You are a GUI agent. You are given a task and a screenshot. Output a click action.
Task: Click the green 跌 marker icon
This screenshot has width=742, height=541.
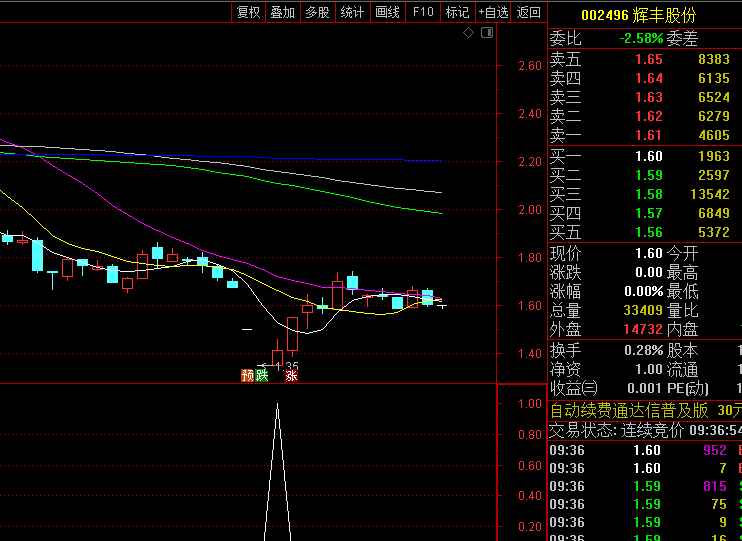(261, 375)
